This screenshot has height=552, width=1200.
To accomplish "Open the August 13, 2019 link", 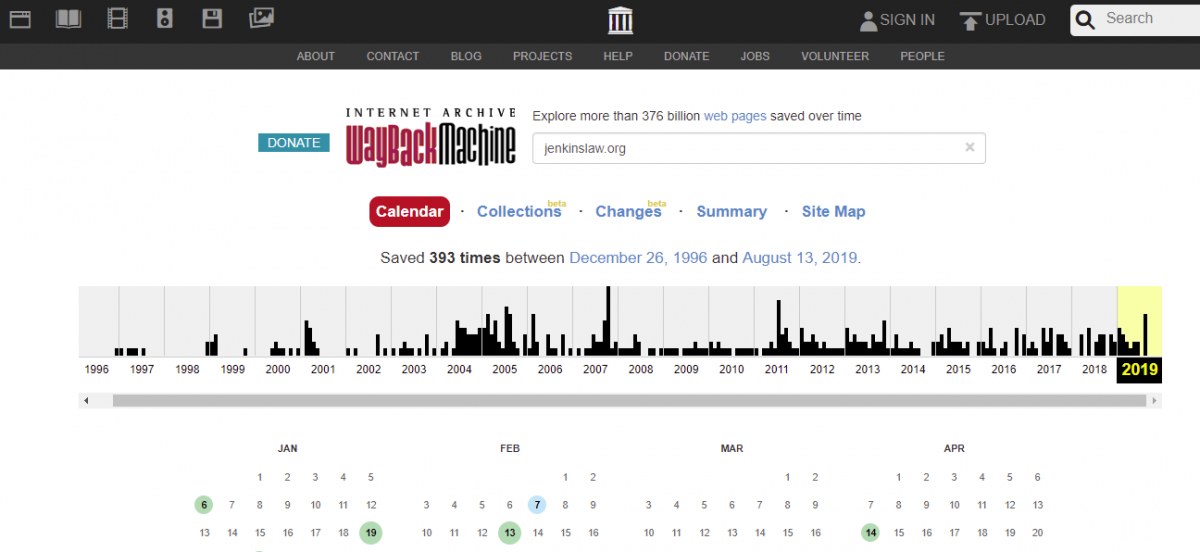I will 800,258.
